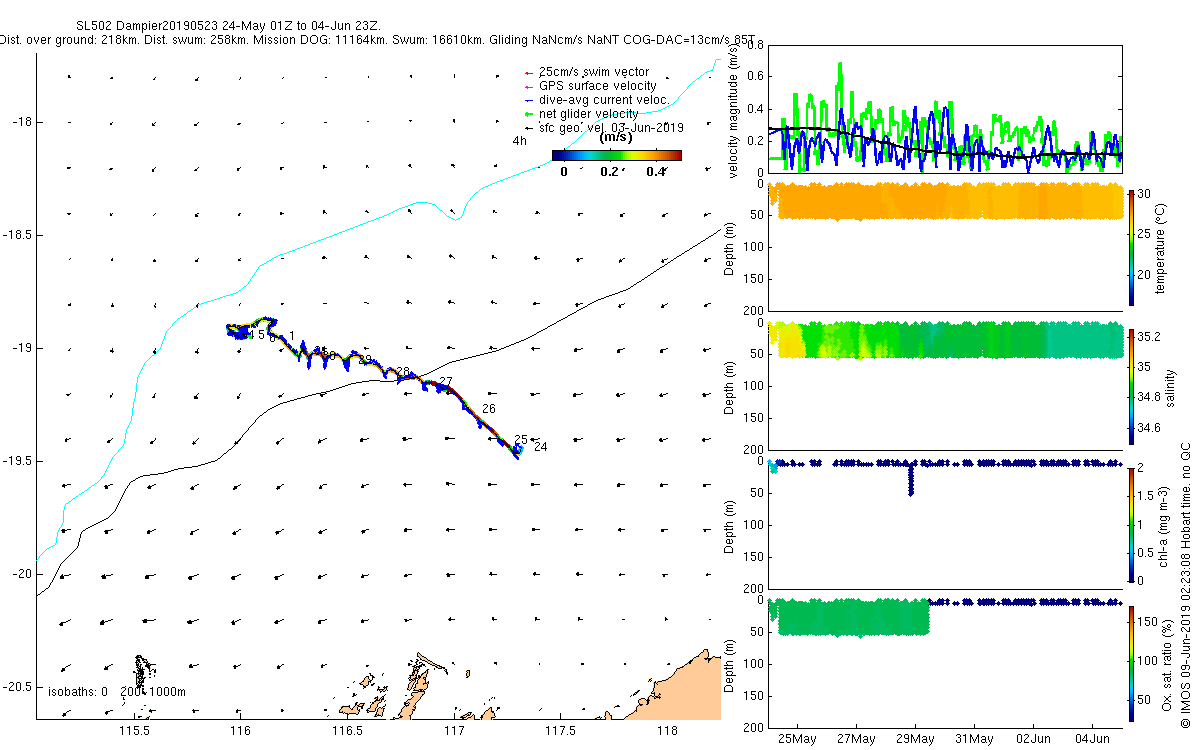Click the temperature (°C) colorbar
This screenshot has width=1200, height=750.
(x=1130, y=247)
